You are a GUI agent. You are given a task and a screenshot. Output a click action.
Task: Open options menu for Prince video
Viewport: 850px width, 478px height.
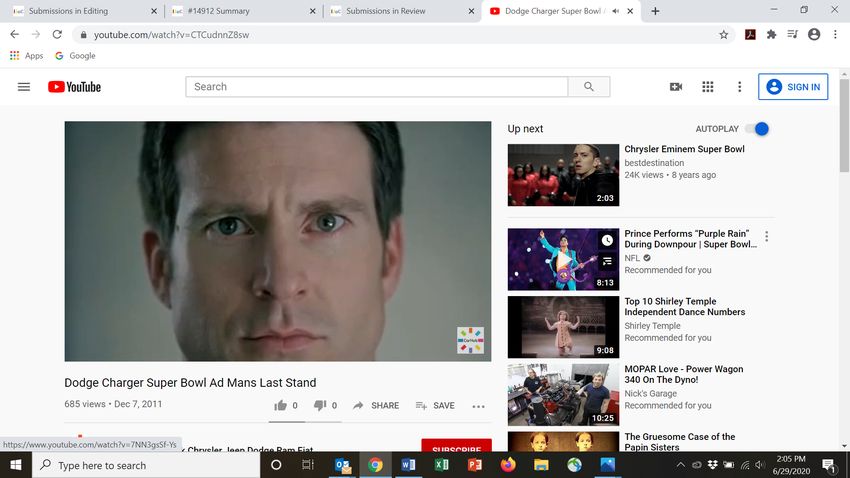pyautogui.click(x=767, y=236)
